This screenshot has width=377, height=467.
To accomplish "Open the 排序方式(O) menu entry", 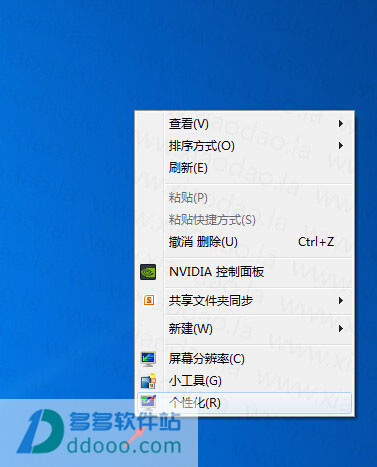I will pyautogui.click(x=244, y=146).
